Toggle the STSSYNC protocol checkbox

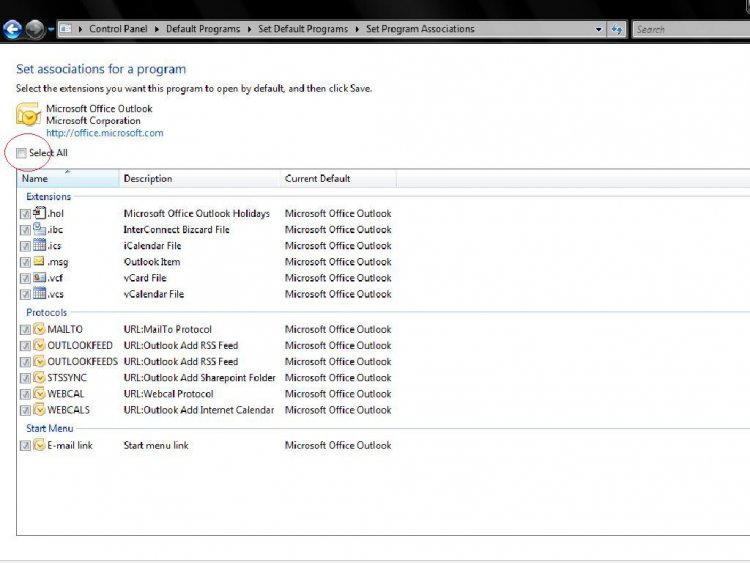coord(25,378)
